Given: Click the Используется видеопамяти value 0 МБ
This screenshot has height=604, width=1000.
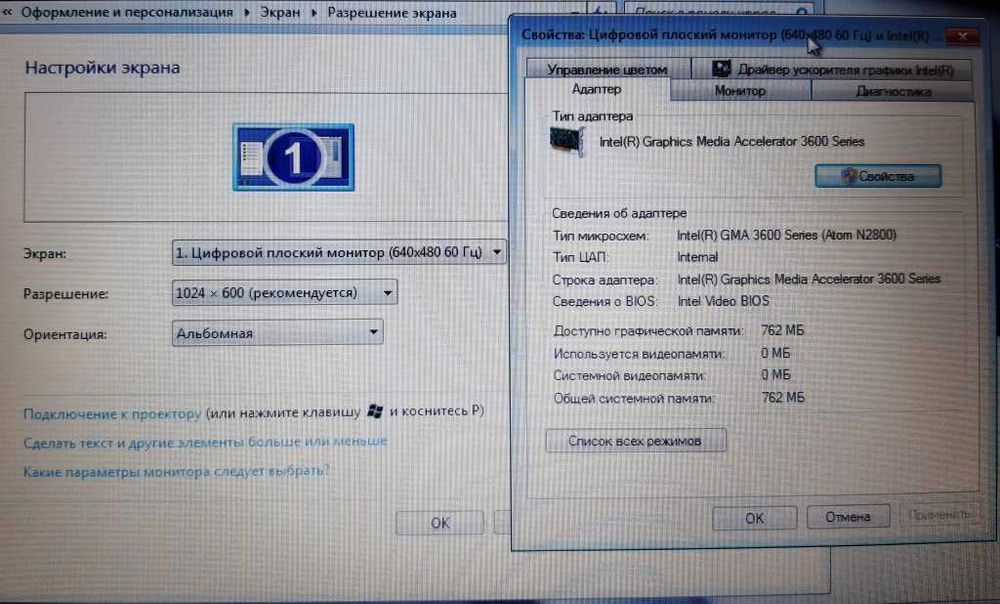Looking at the screenshot, I should 775,353.
